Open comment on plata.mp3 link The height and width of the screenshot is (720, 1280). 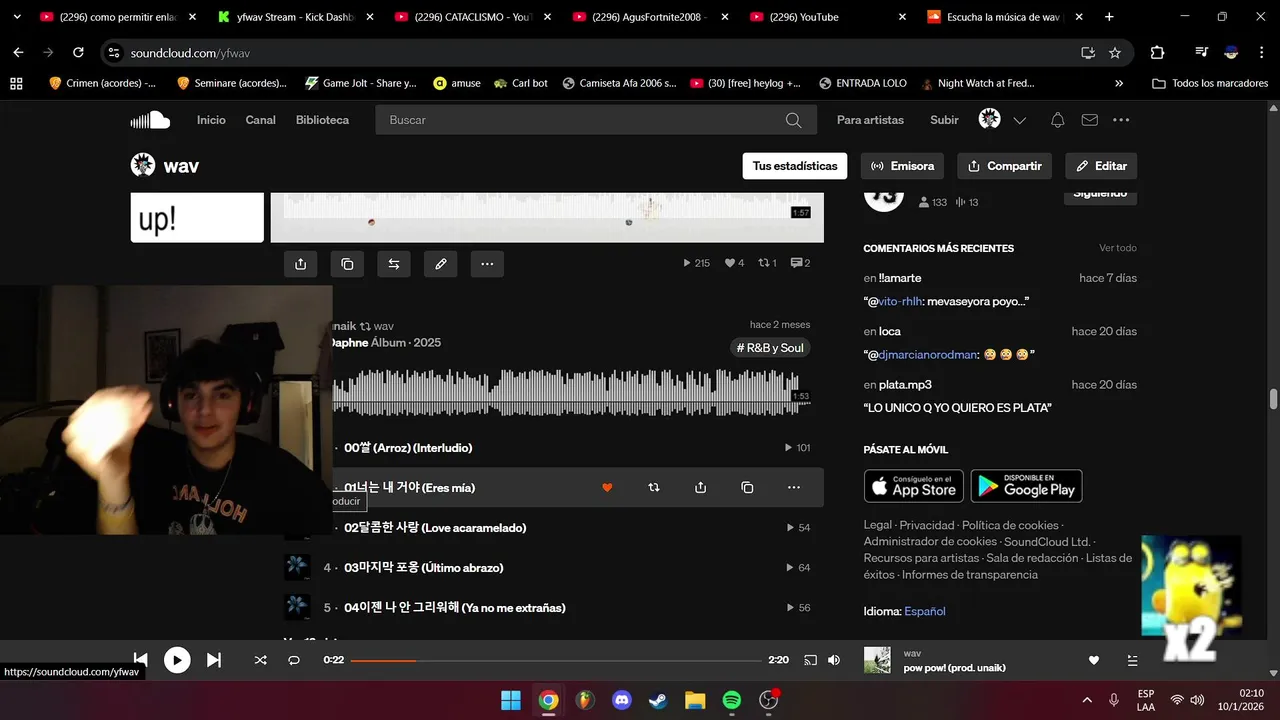click(905, 385)
